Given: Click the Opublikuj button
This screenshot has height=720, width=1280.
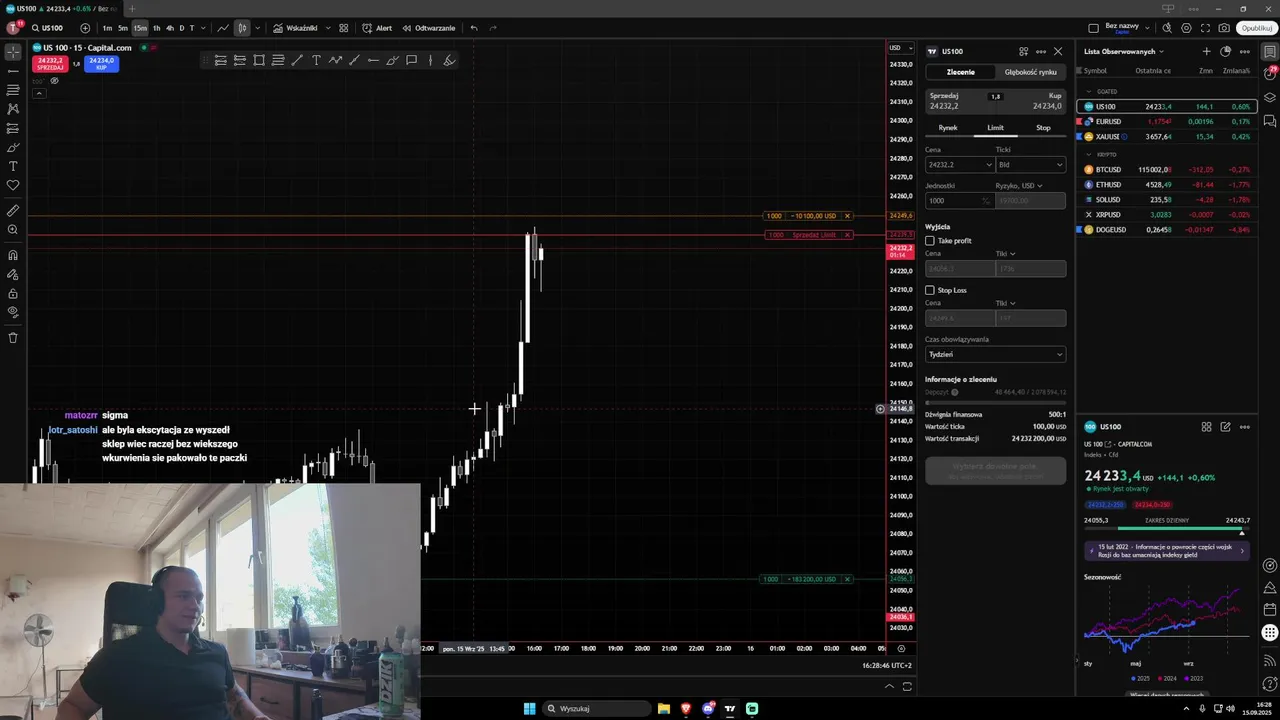Looking at the screenshot, I should pyautogui.click(x=1255, y=28).
